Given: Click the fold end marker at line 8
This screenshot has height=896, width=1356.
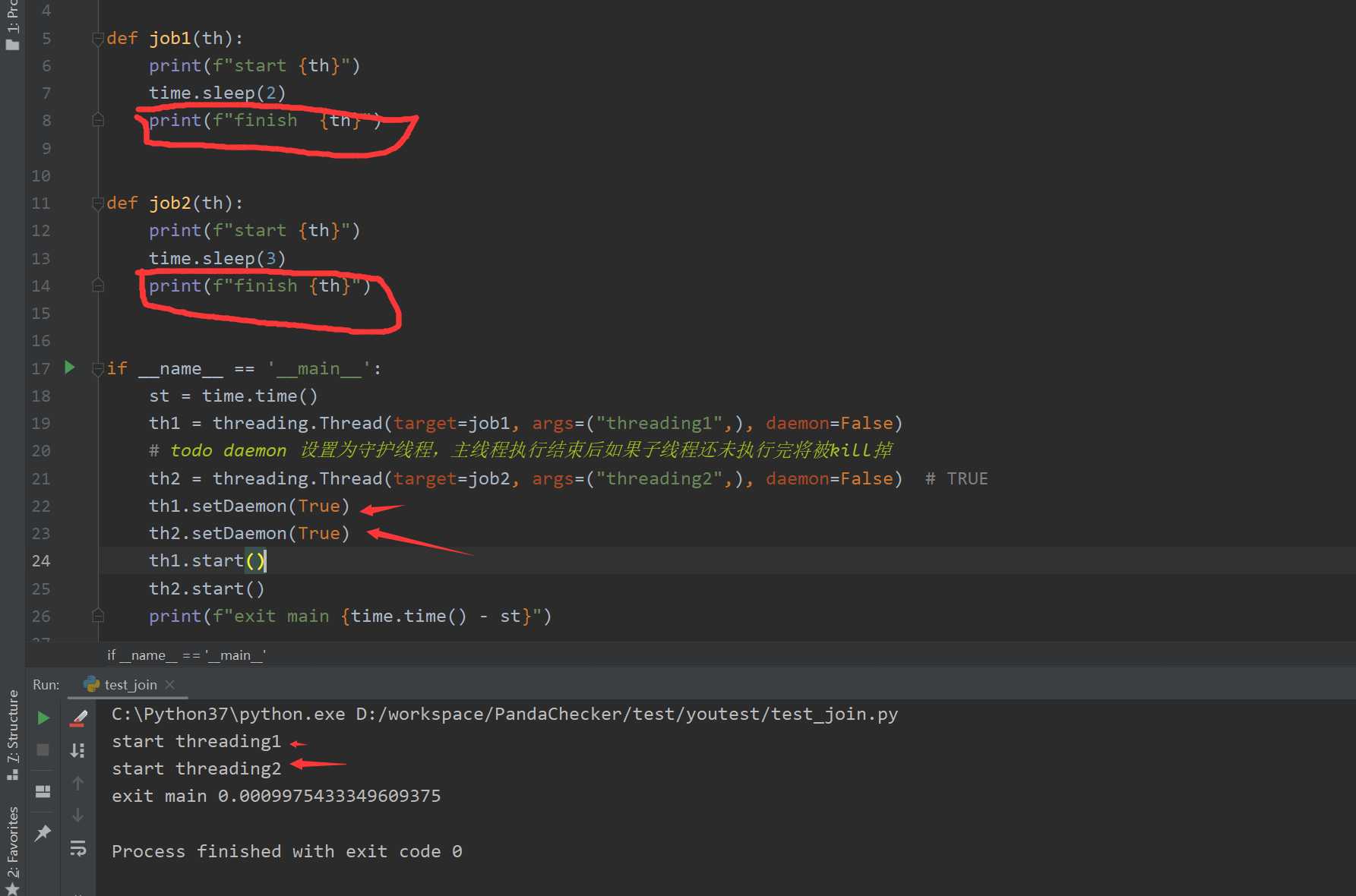Looking at the screenshot, I should [98, 120].
